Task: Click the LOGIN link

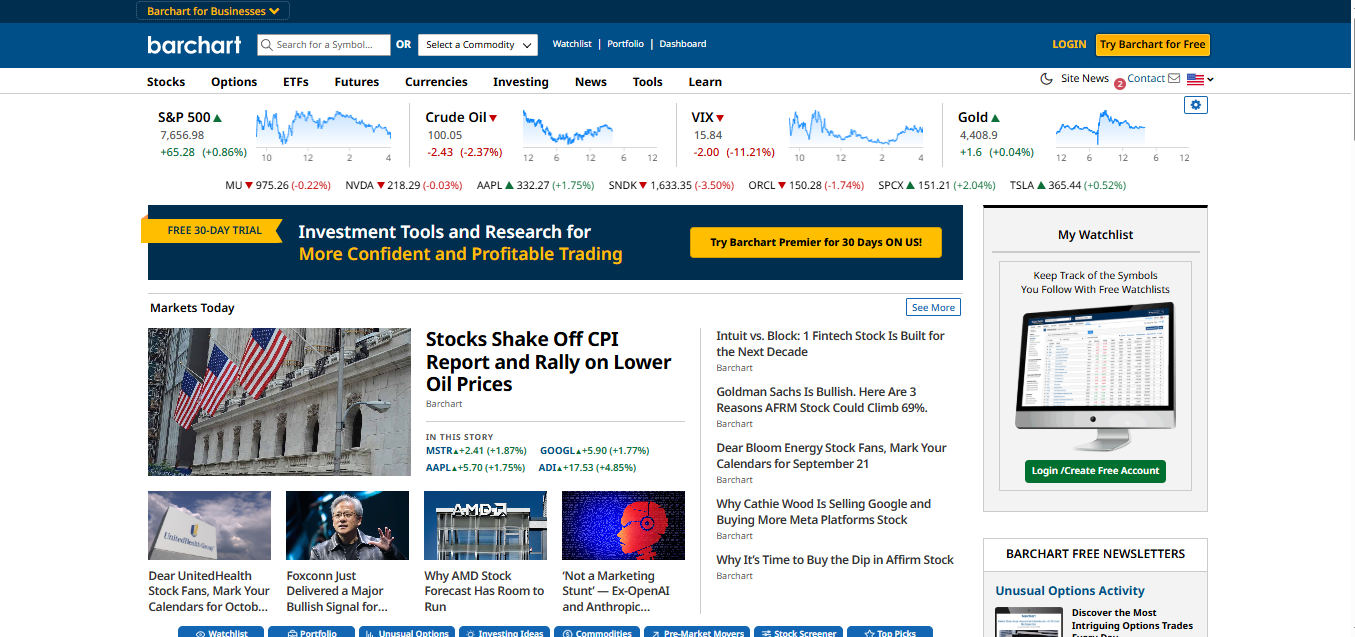Action: point(1069,45)
